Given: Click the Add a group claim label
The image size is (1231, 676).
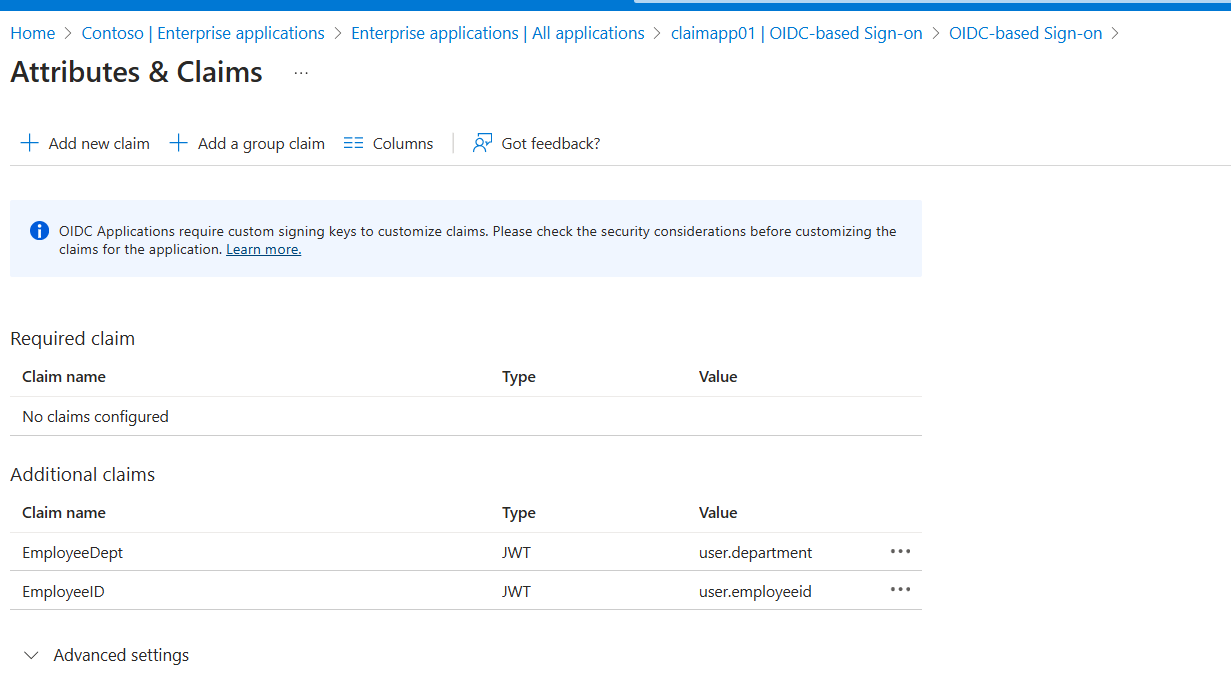Looking at the screenshot, I should click(x=261, y=143).
